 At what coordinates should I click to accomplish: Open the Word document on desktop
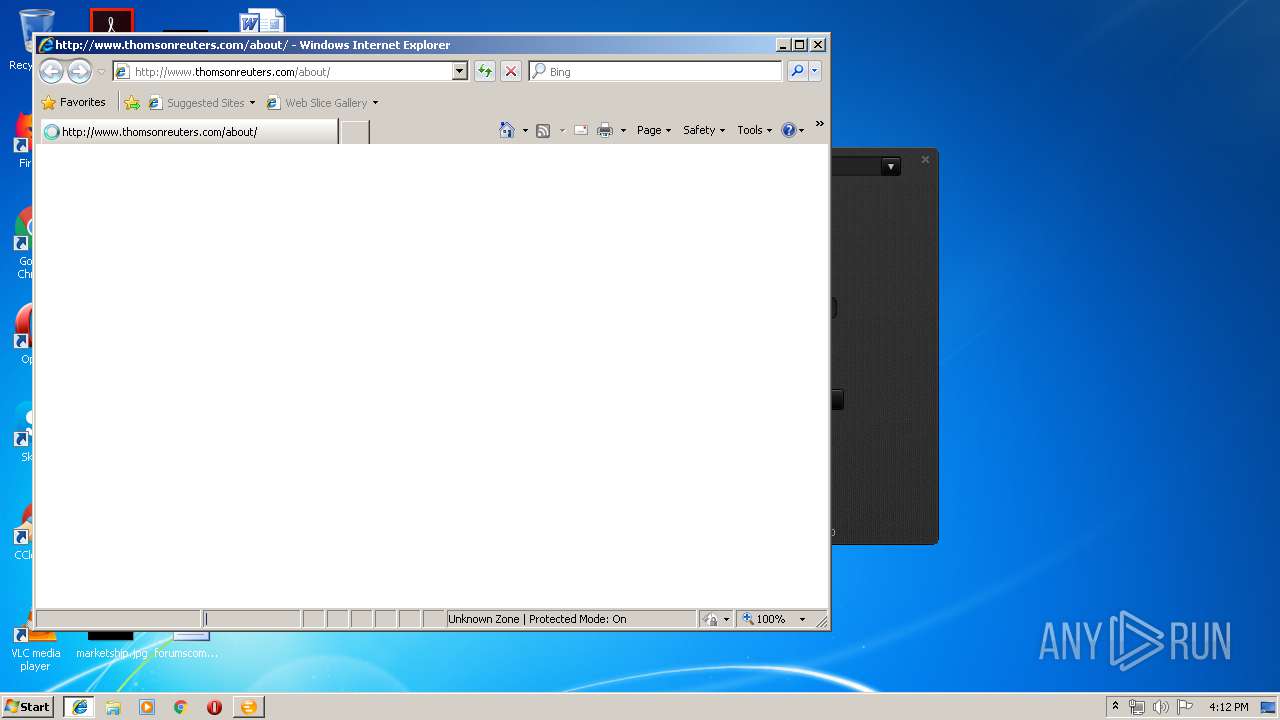point(262,22)
